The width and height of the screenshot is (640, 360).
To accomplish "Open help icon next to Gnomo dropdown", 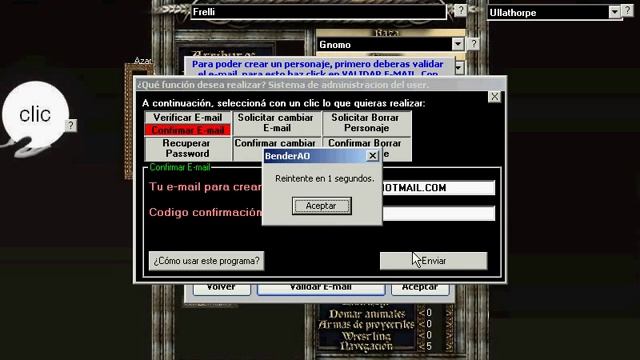I will tap(473, 44).
